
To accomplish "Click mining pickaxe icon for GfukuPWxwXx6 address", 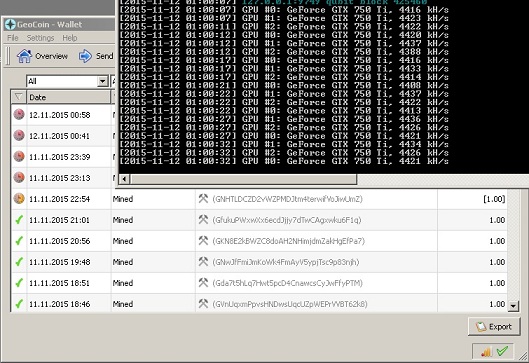I will [x=203, y=220].
